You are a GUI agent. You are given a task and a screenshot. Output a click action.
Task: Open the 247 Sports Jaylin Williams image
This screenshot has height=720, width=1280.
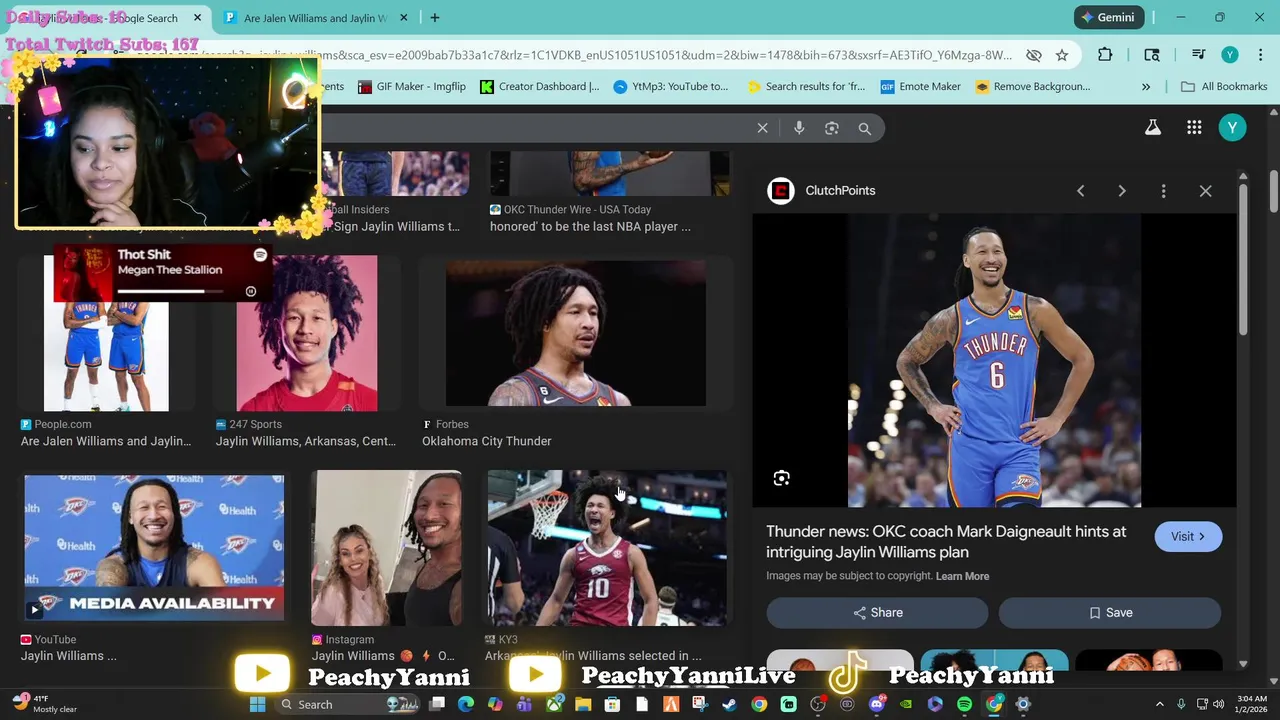coord(306,333)
